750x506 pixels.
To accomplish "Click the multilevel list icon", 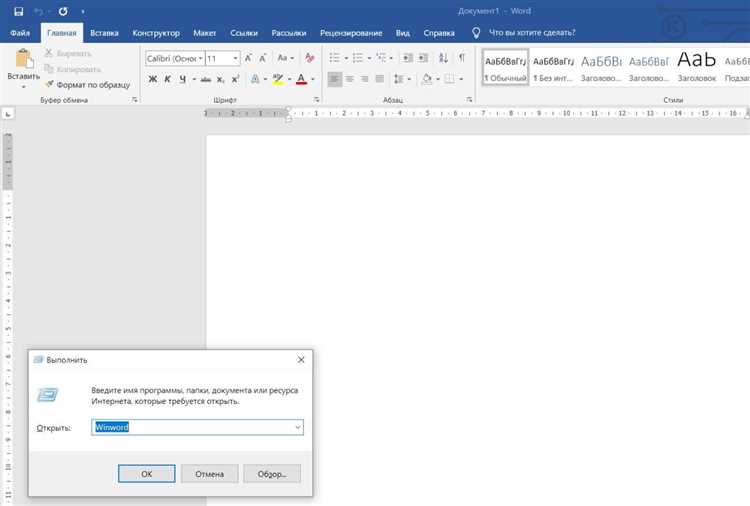I will (381, 58).
